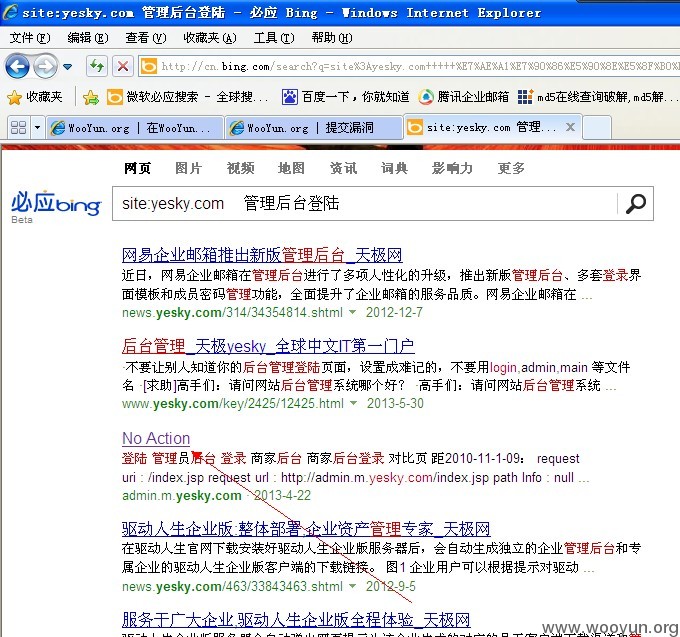The image size is (680, 637).
Task: Click the magnifying glass search button
Action: pyautogui.click(x=636, y=204)
